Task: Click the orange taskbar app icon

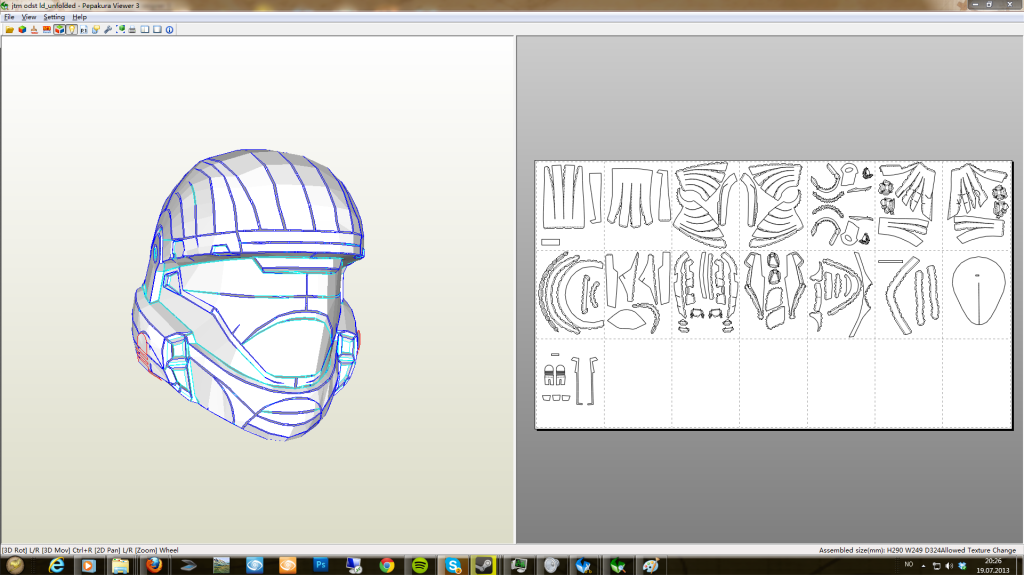Action: (x=287, y=565)
